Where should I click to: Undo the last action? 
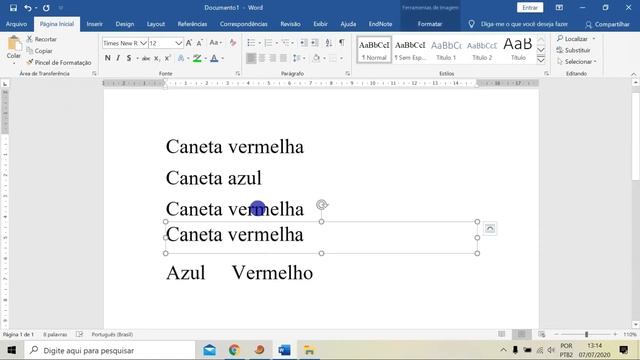point(27,8)
